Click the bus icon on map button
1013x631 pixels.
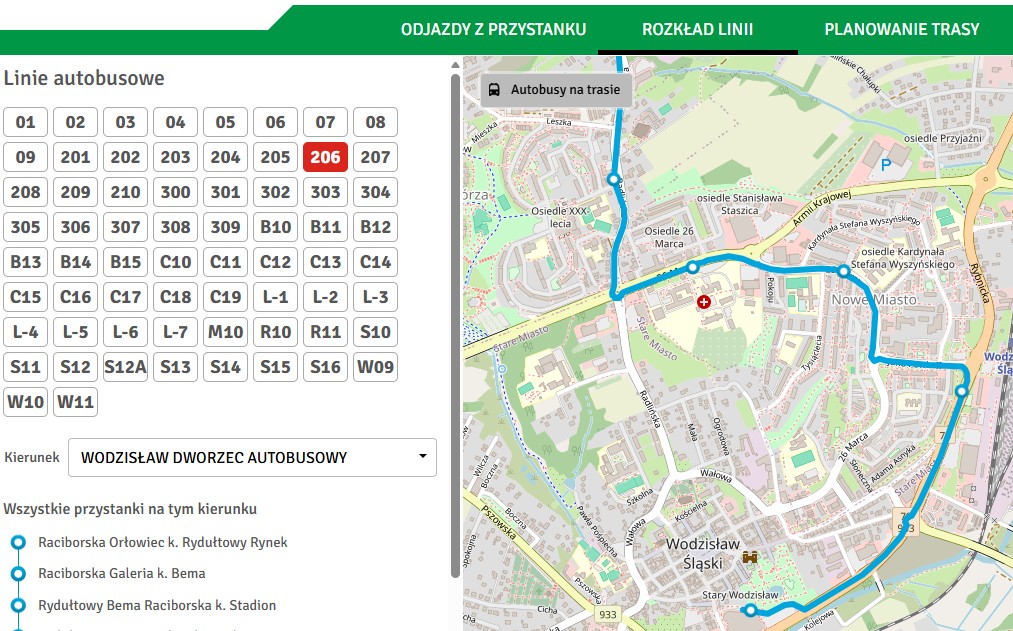tap(494, 90)
